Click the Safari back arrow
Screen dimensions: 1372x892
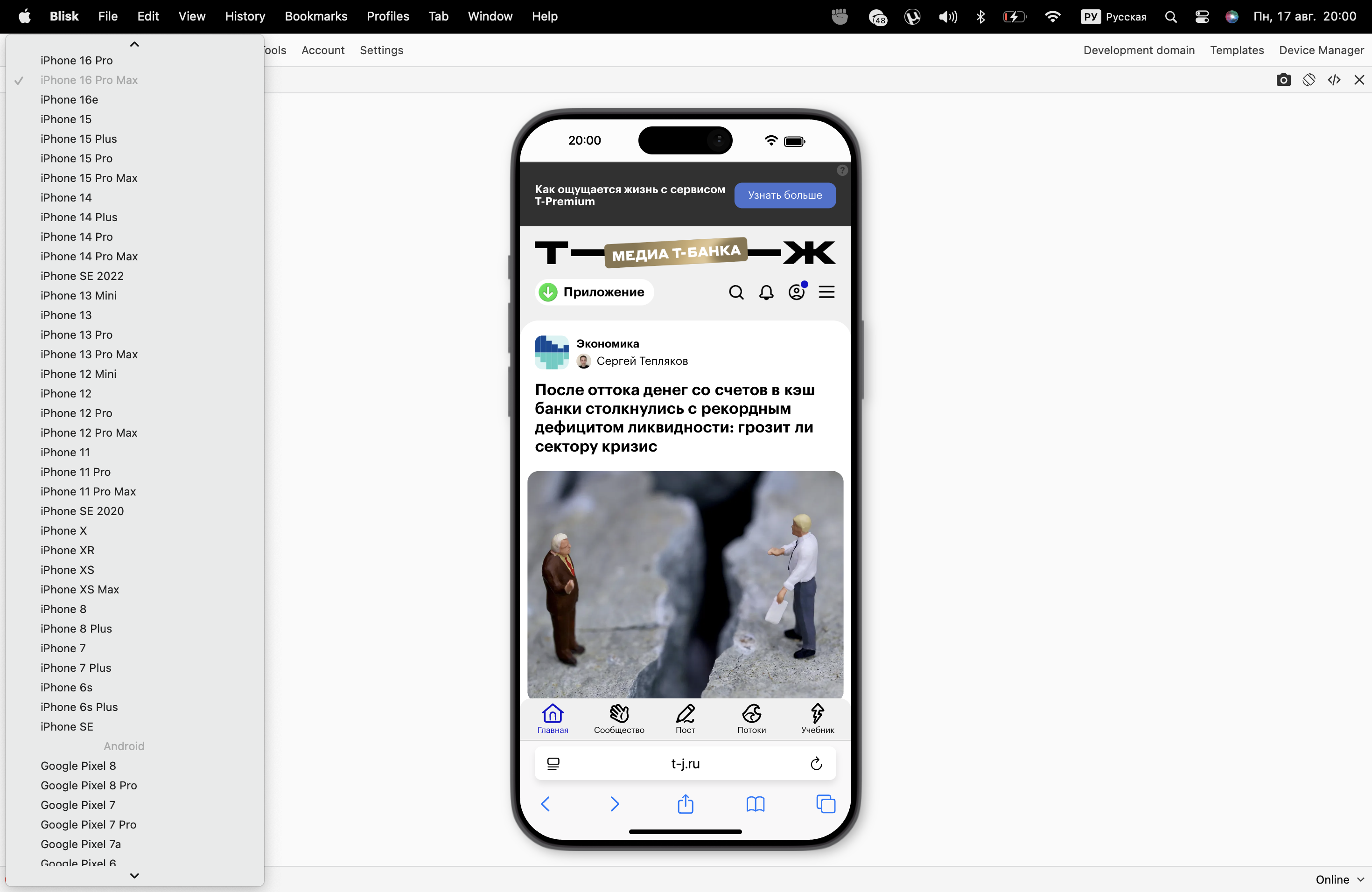[546, 804]
